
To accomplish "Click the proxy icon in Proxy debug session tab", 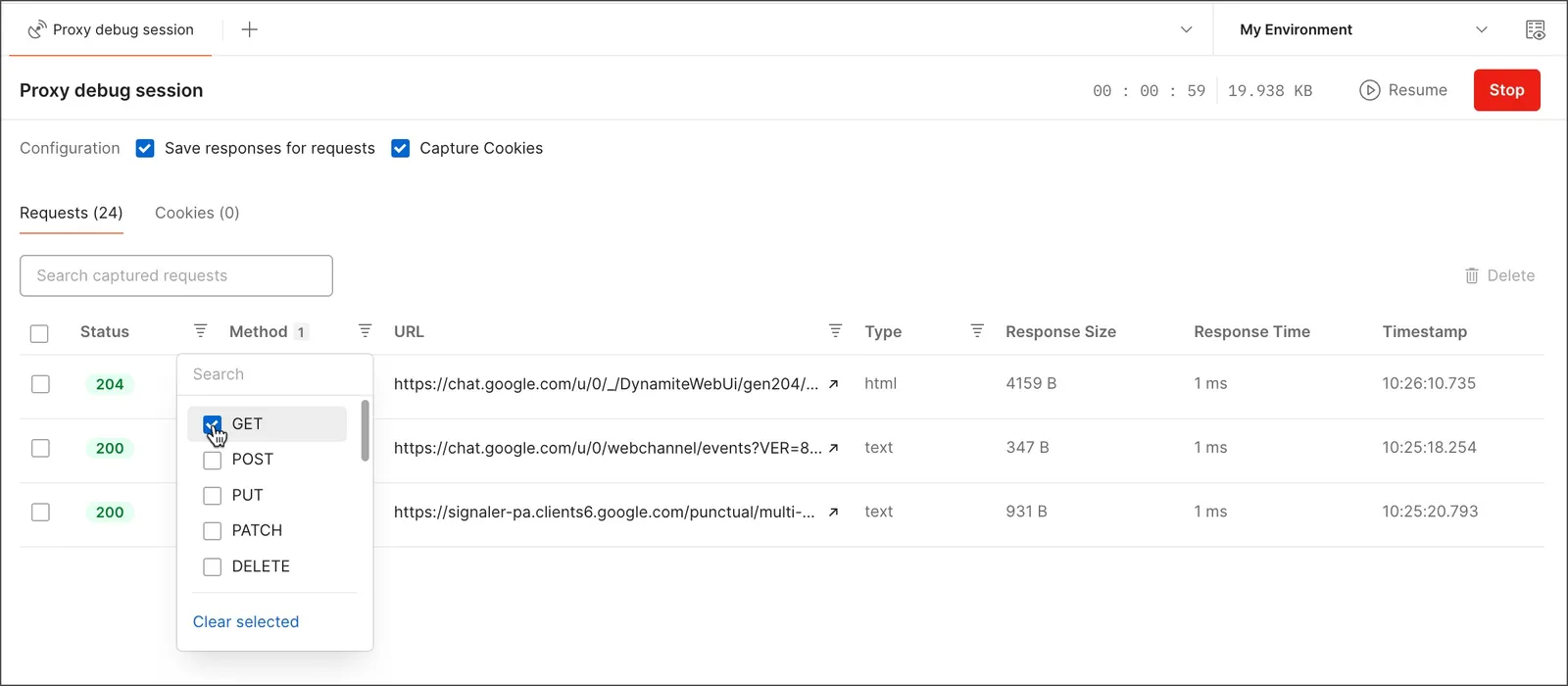I will click(x=37, y=29).
